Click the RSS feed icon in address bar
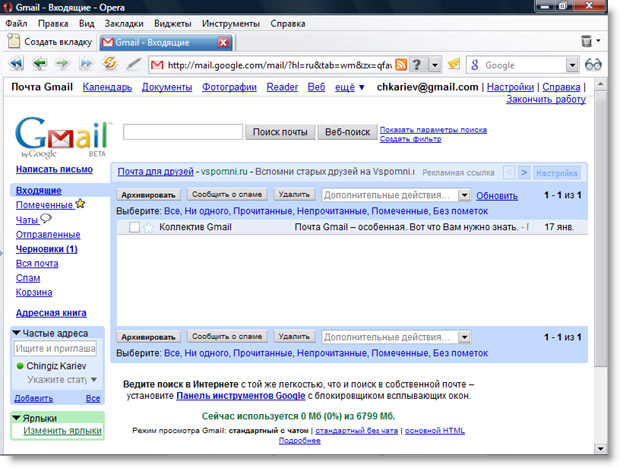The height and width of the screenshot is (468, 620). pyautogui.click(x=401, y=65)
